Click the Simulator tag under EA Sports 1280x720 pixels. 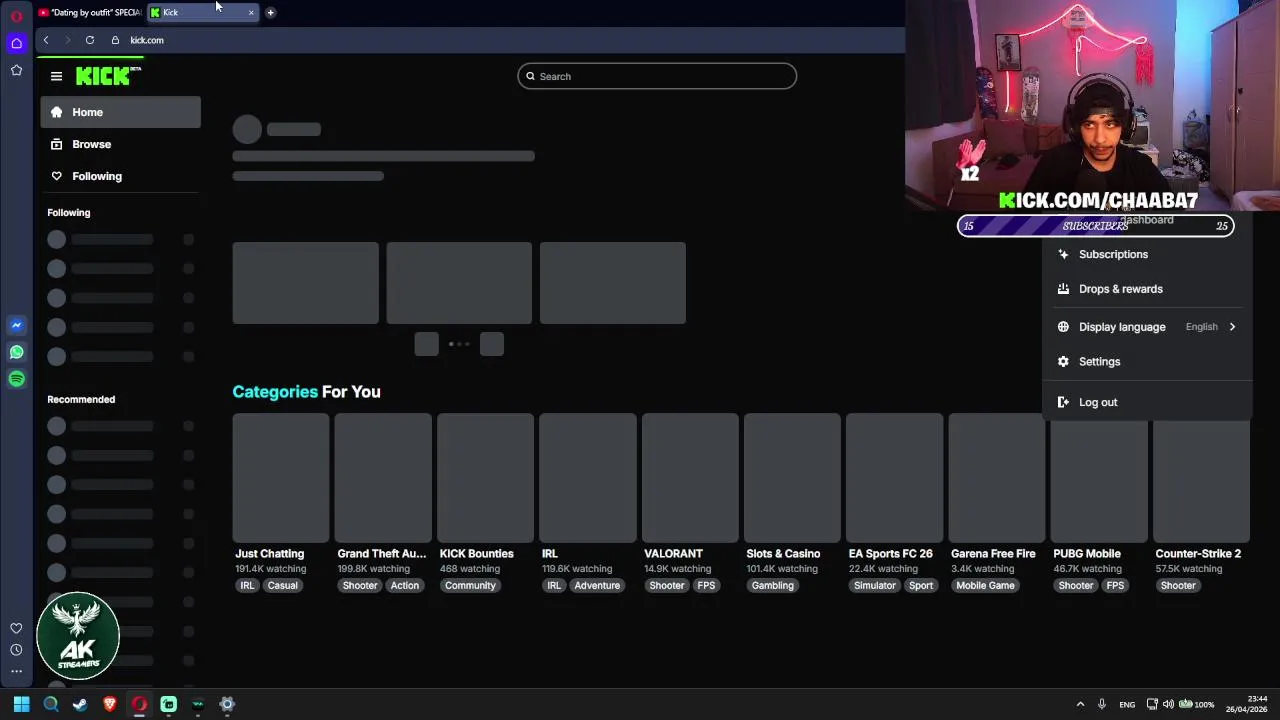[875, 586]
